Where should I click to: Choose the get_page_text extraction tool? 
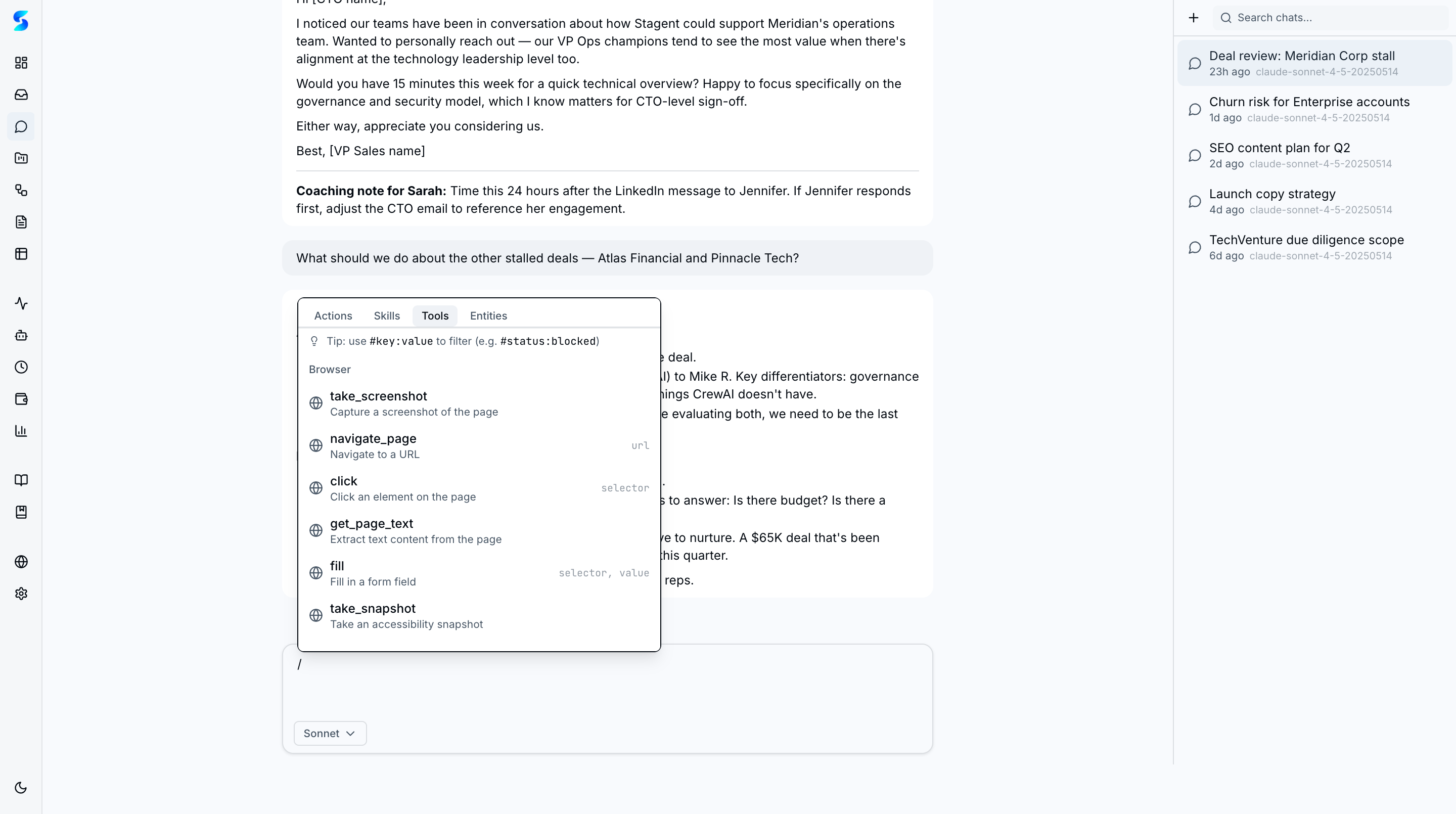pos(372,530)
